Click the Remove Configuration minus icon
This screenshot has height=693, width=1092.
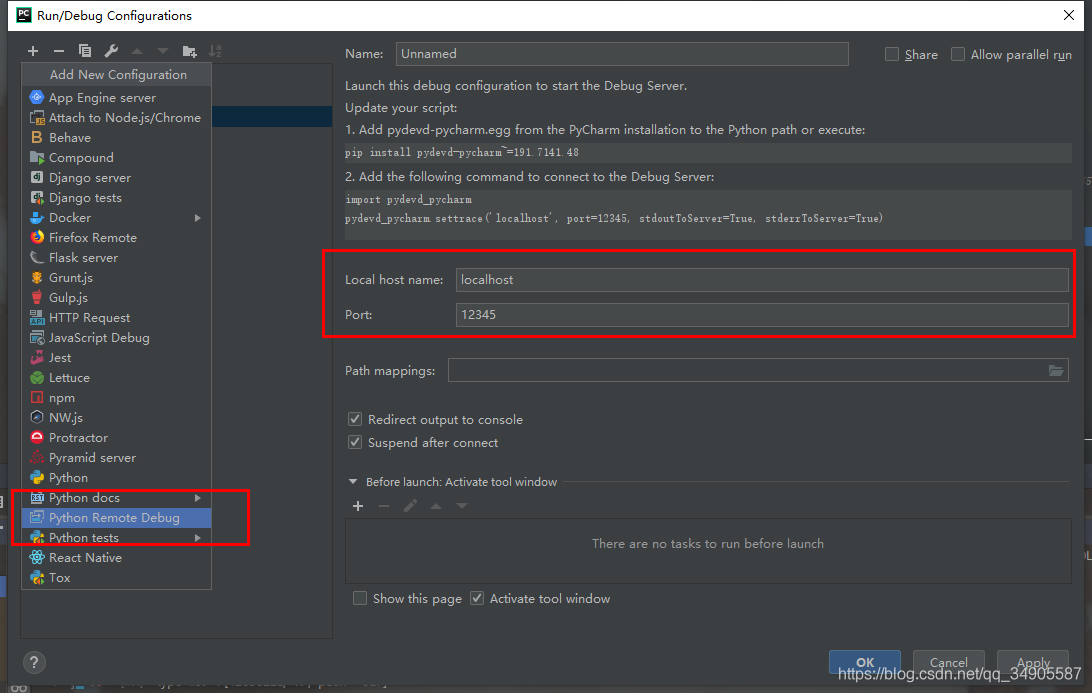(x=59, y=51)
